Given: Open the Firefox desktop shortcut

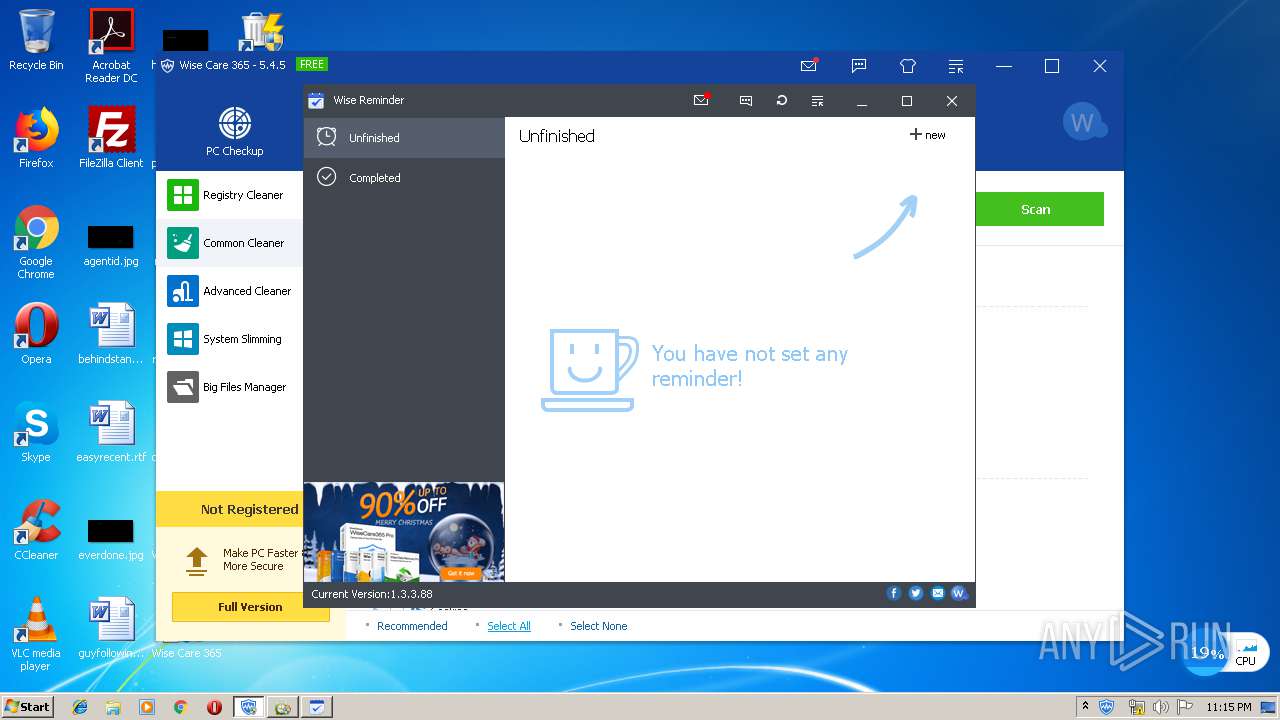Looking at the screenshot, I should (36, 138).
